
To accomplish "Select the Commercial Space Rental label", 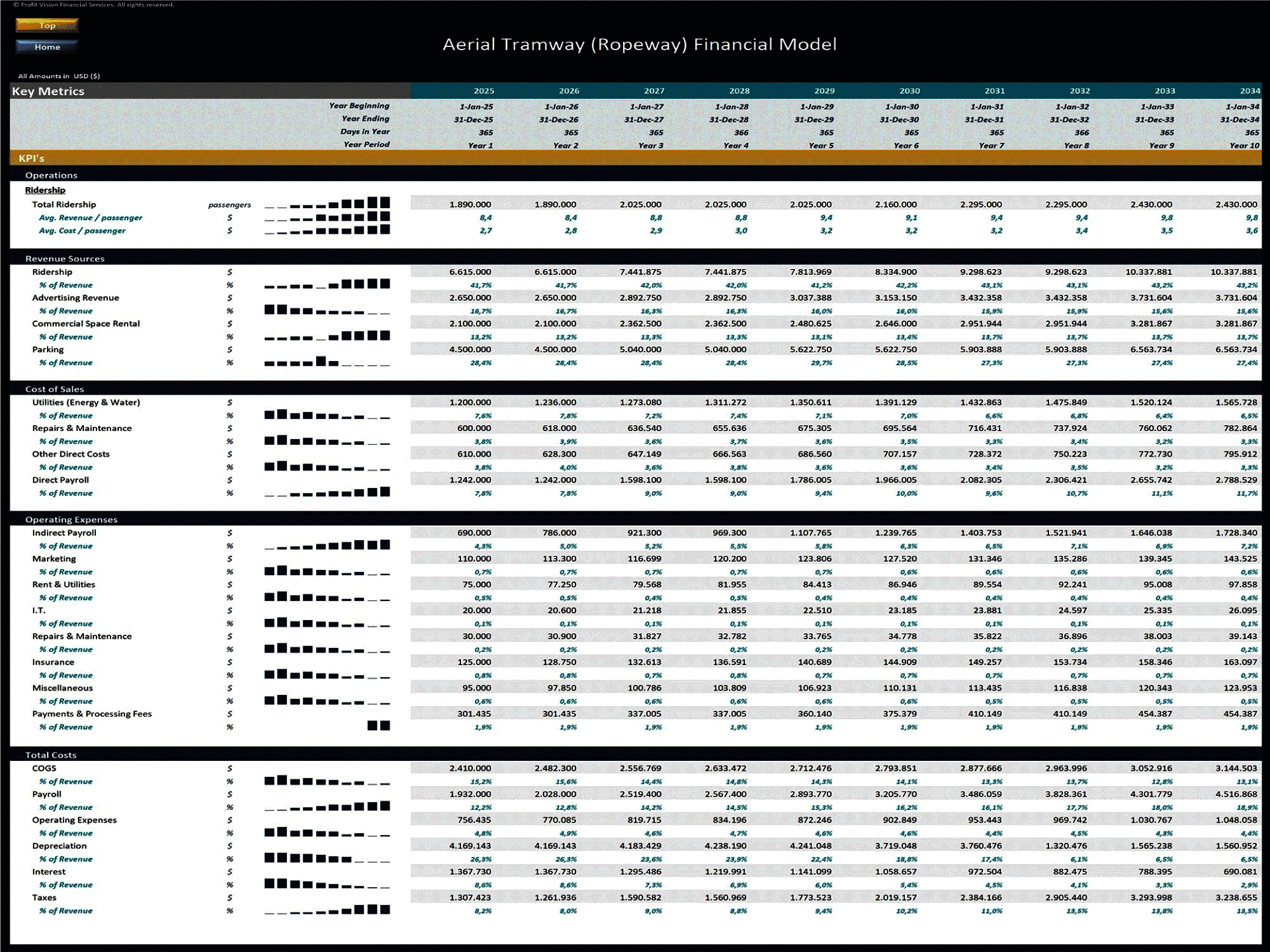I will click(86, 323).
